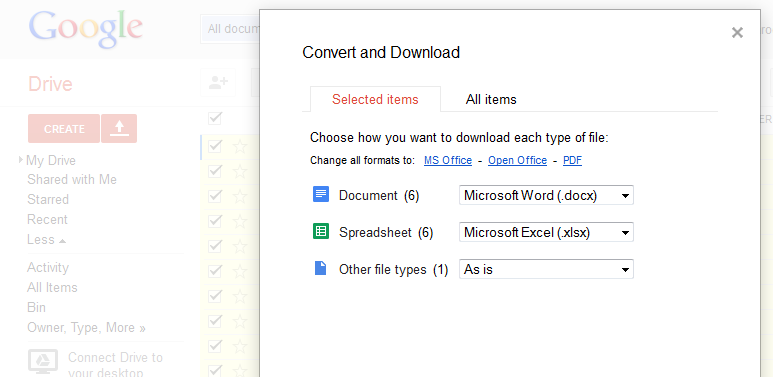Click the blue Document type icon
This screenshot has width=773, height=377.
pos(320,194)
